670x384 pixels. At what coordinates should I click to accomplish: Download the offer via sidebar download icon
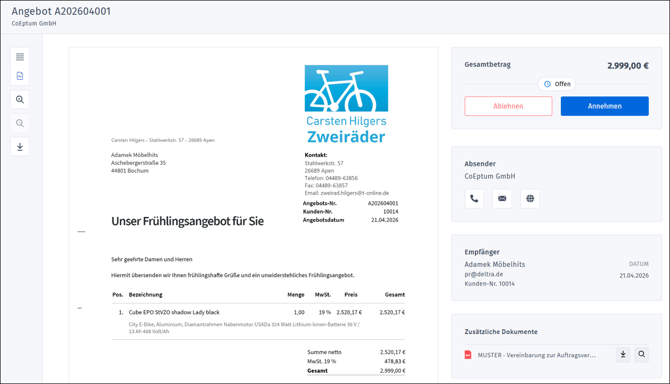(x=20, y=147)
